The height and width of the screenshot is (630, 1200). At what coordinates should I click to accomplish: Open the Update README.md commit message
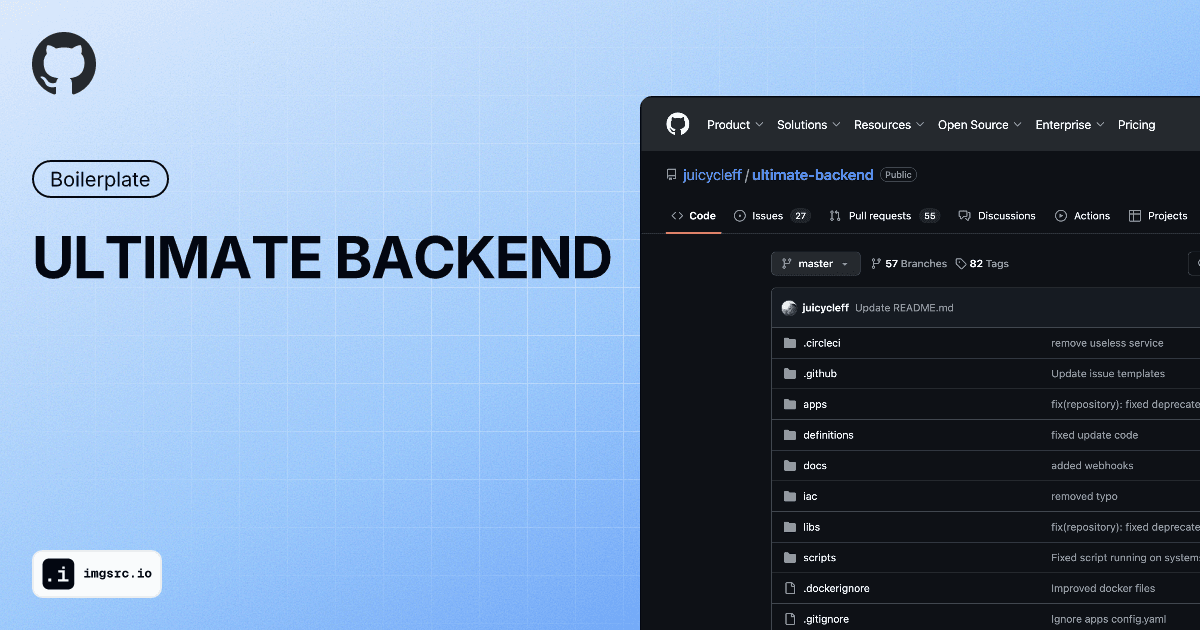904,308
